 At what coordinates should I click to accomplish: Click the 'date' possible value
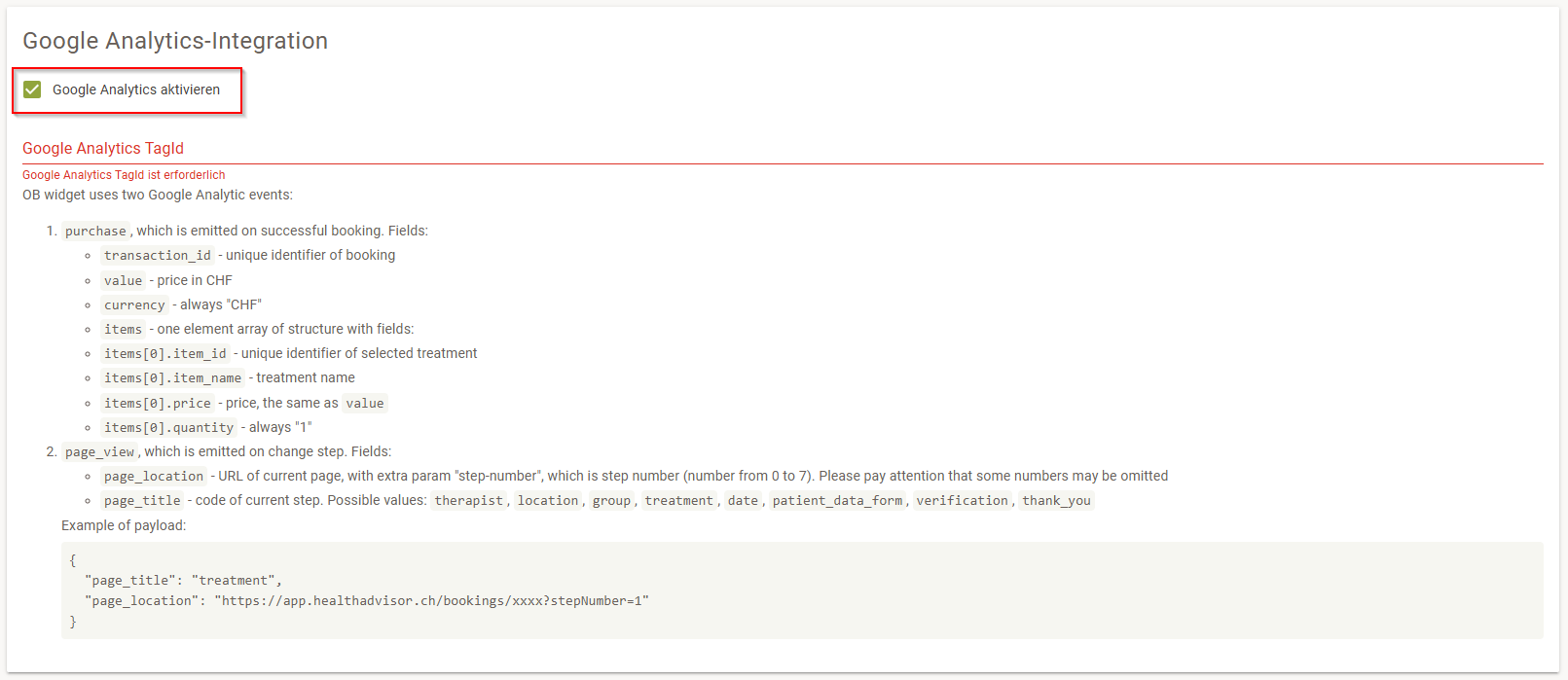point(742,500)
